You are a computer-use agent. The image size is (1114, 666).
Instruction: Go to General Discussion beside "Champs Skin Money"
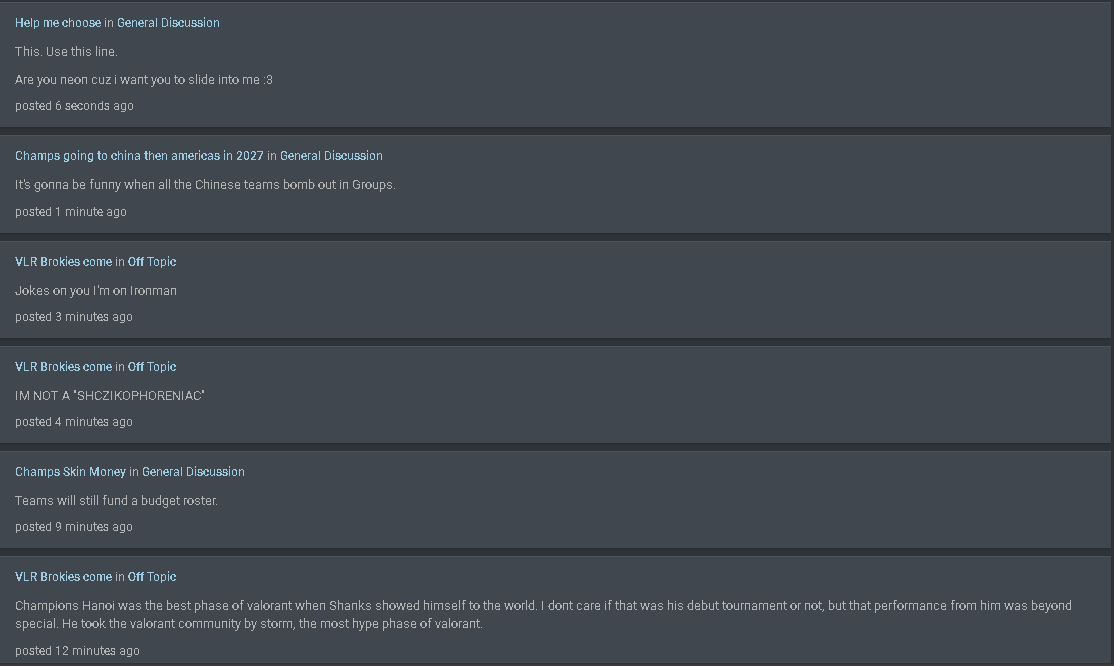[x=193, y=472]
